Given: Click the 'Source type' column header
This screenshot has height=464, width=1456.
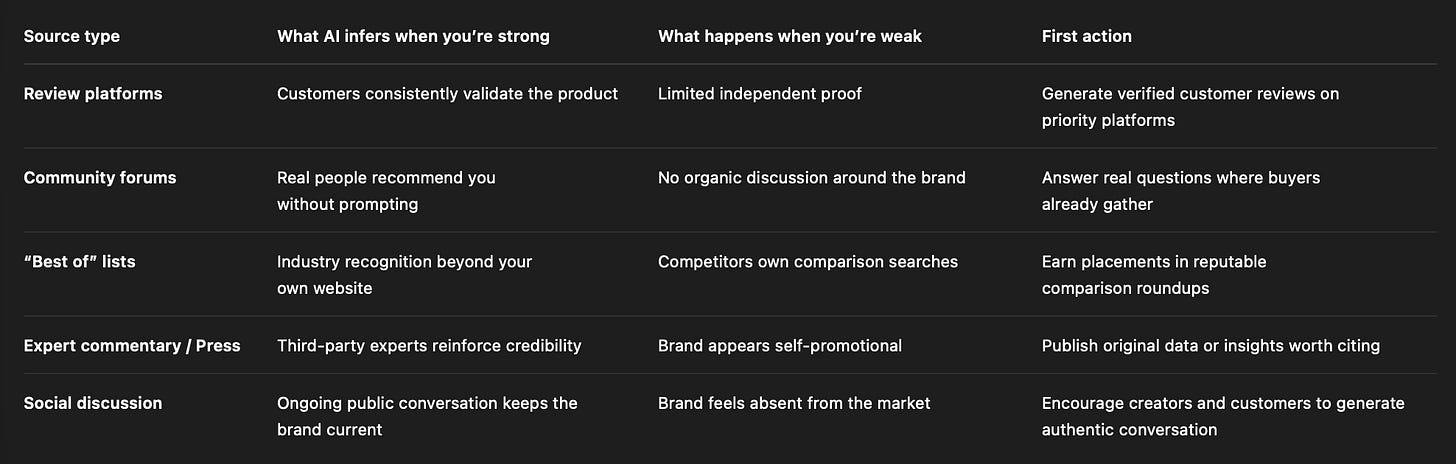Looking at the screenshot, I should tap(71, 36).
